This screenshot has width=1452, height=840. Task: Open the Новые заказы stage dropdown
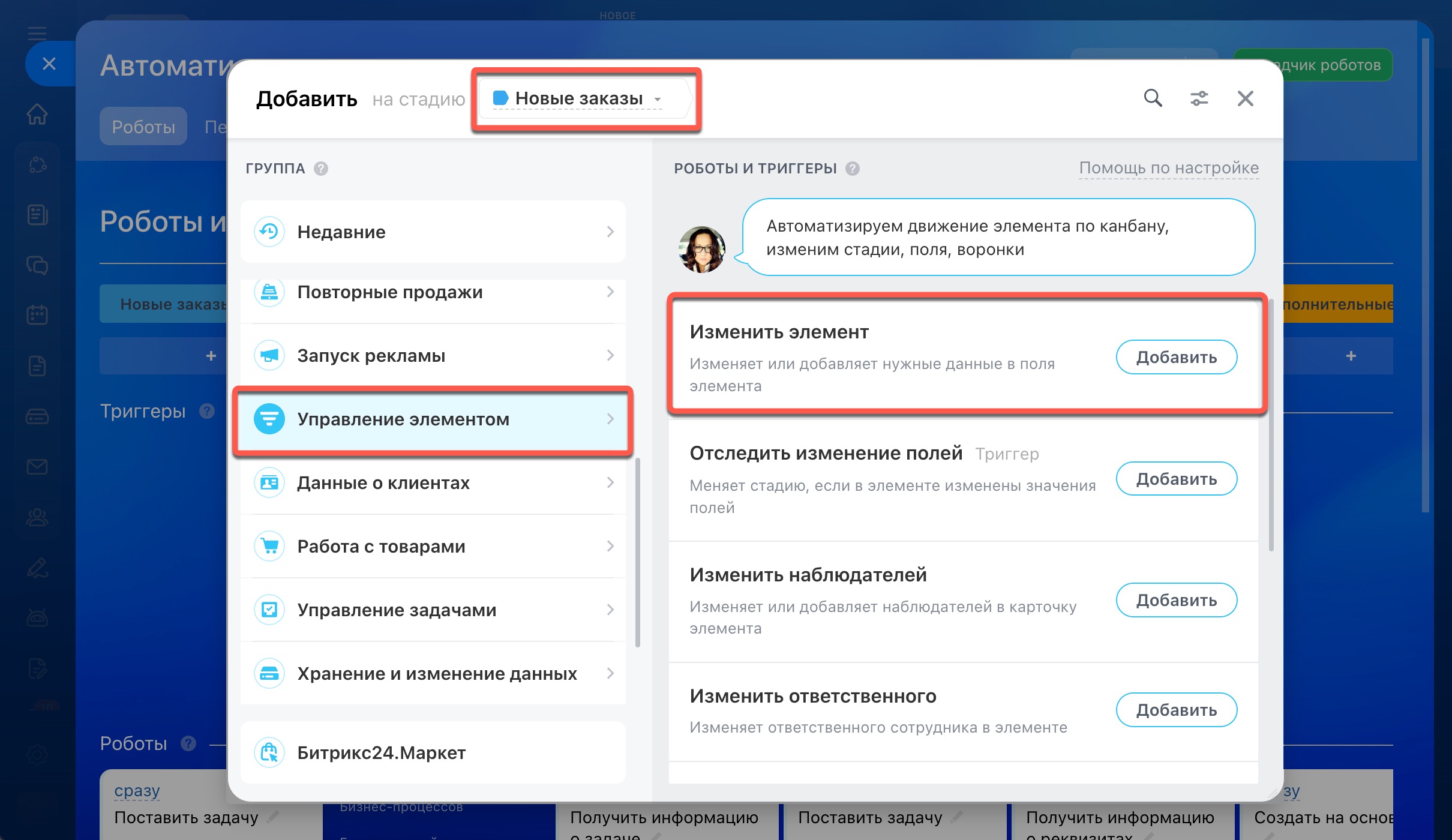click(578, 98)
